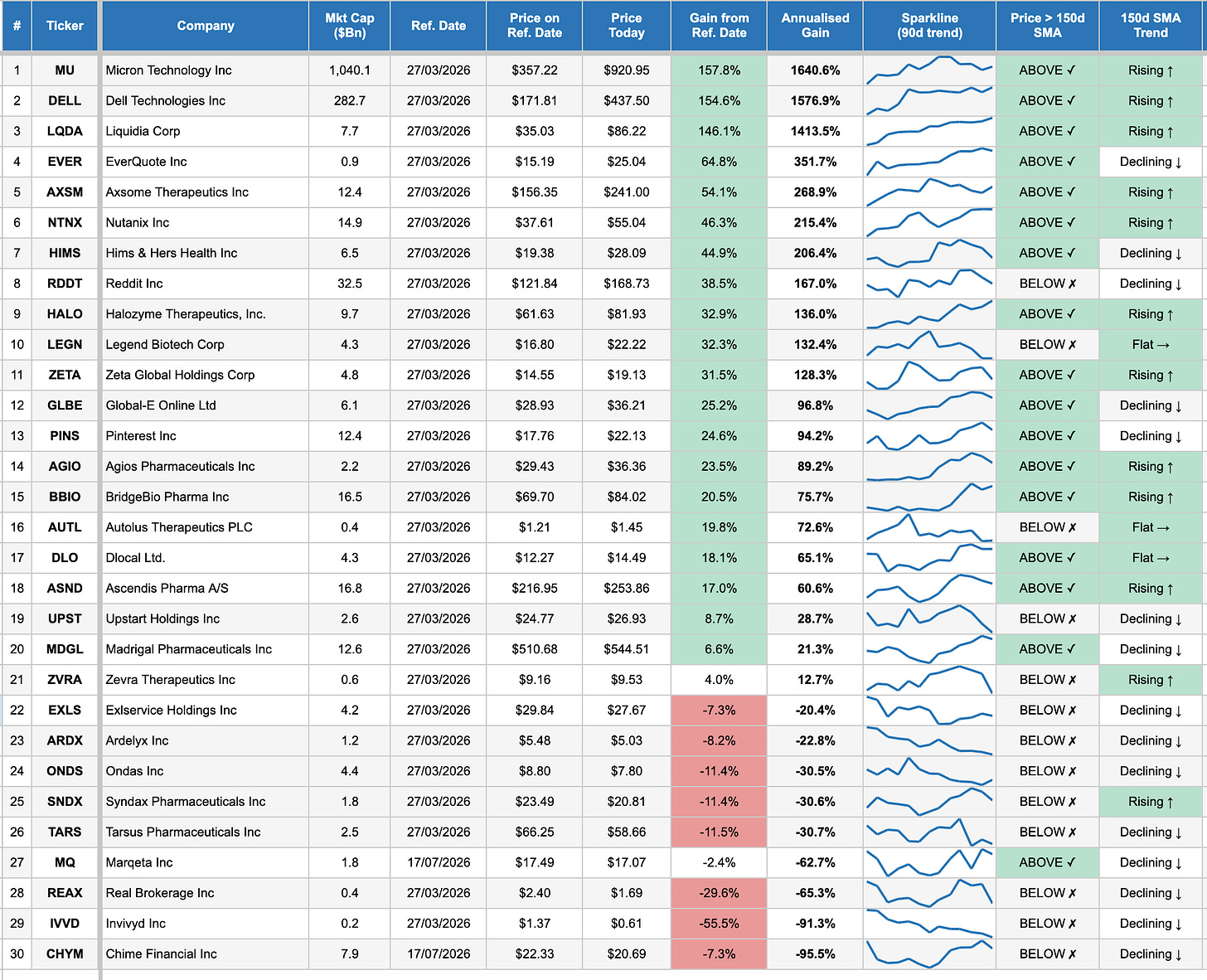Screen dimensions: 1207x980
Task: Select the 17/07/2026 ref date for Marqeta
Action: click(439, 862)
